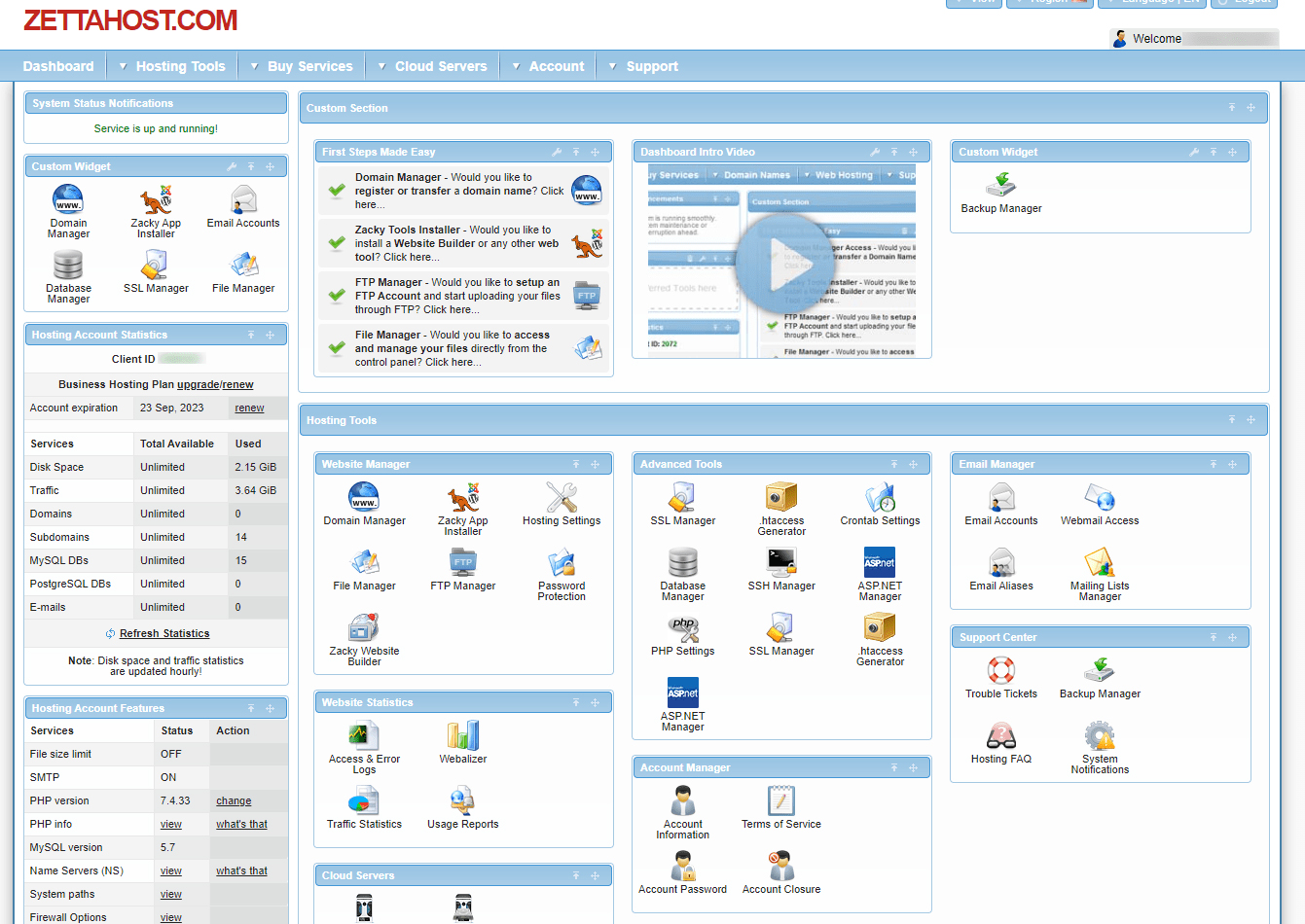View Terms of Service

click(x=781, y=808)
